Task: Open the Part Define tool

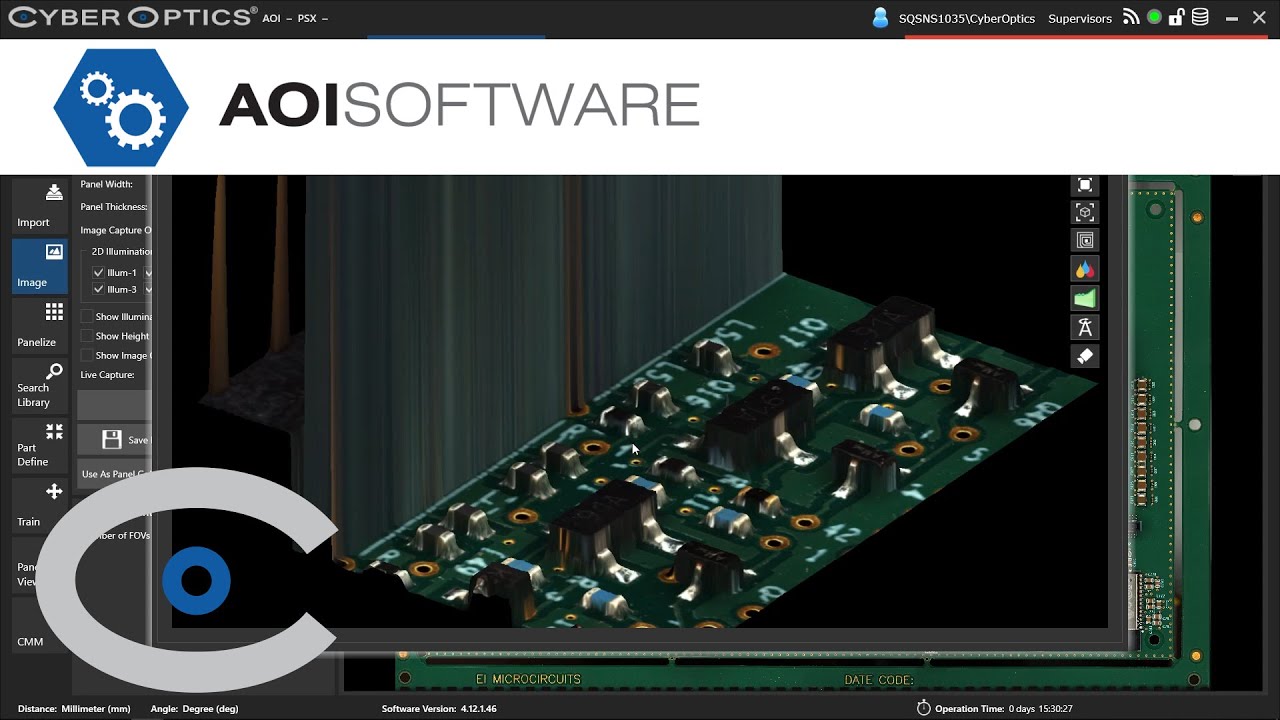Action: (39, 445)
